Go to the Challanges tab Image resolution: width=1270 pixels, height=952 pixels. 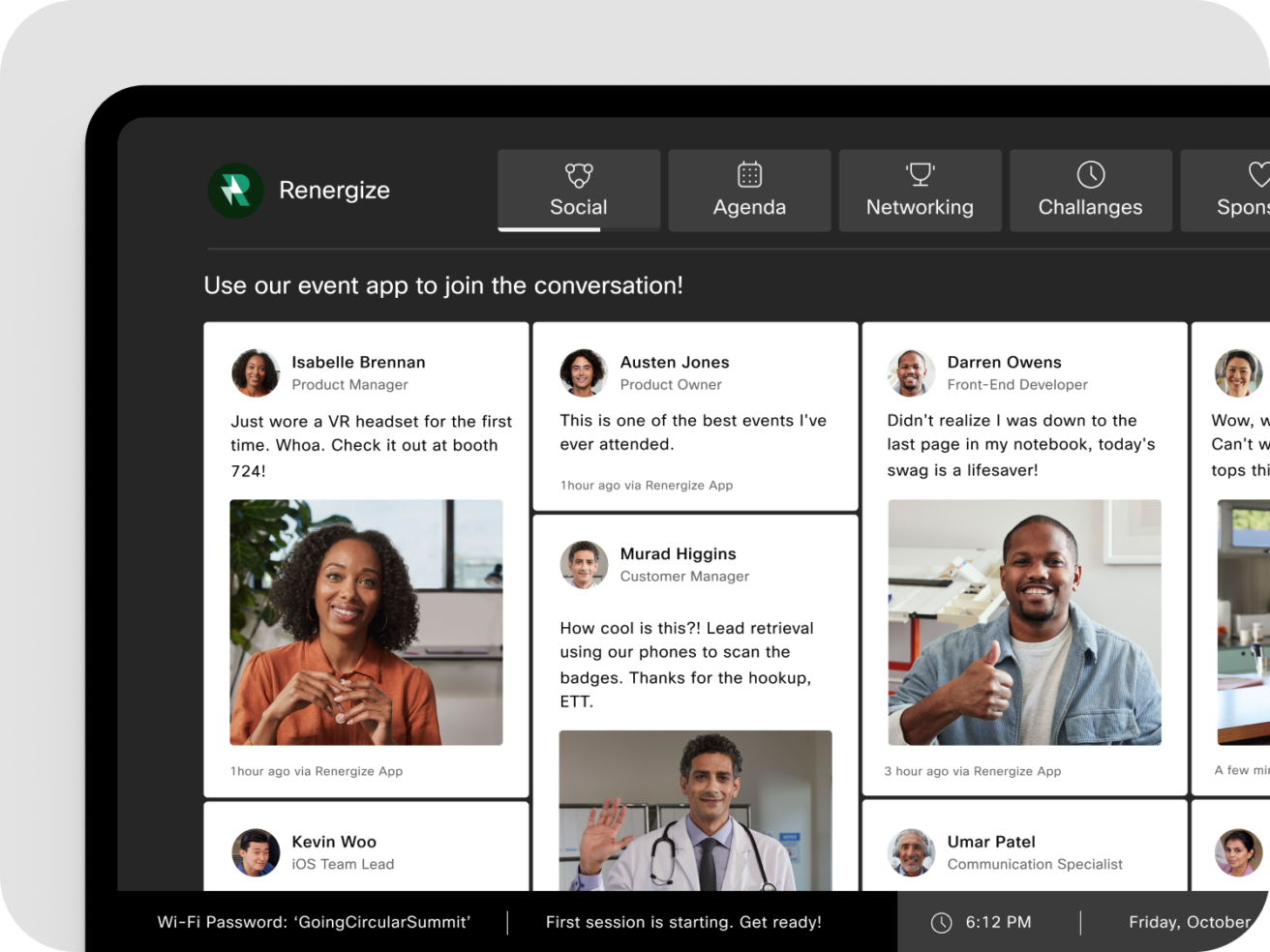coord(1090,191)
